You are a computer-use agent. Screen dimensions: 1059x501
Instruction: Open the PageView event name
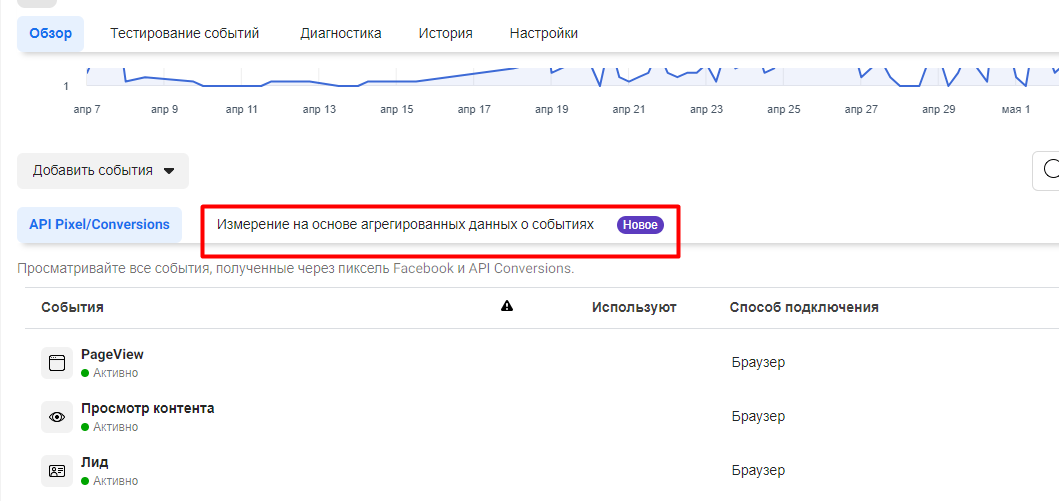[x=112, y=354]
